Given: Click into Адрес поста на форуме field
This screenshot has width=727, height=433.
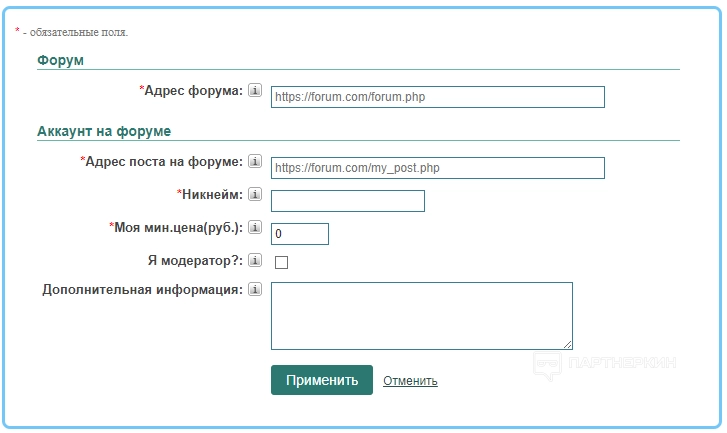Looking at the screenshot, I should point(437,168).
